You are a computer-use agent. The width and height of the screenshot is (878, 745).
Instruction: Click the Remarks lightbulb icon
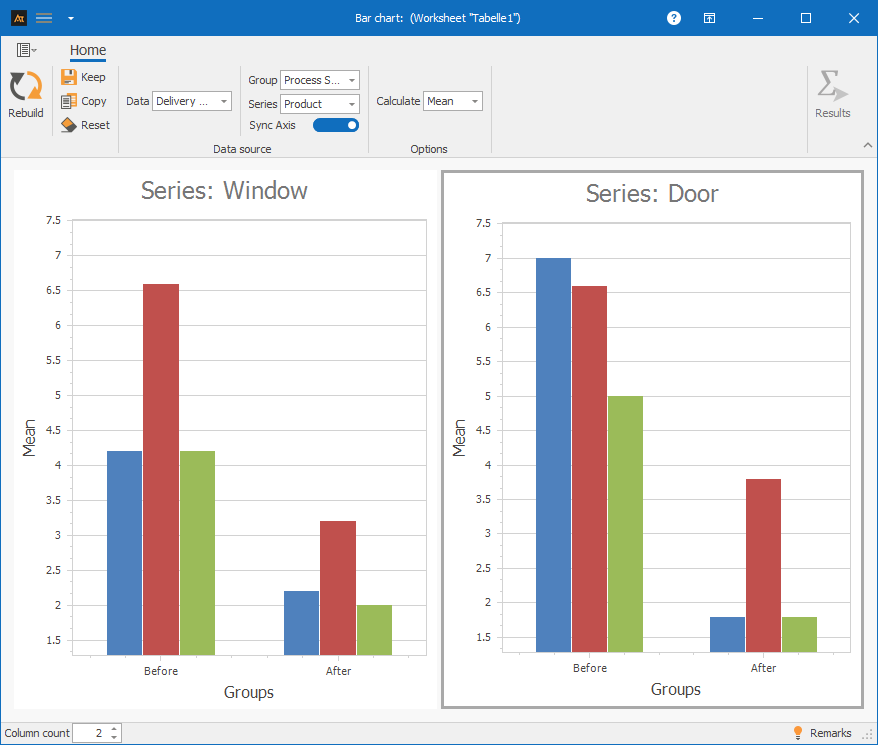(798, 733)
